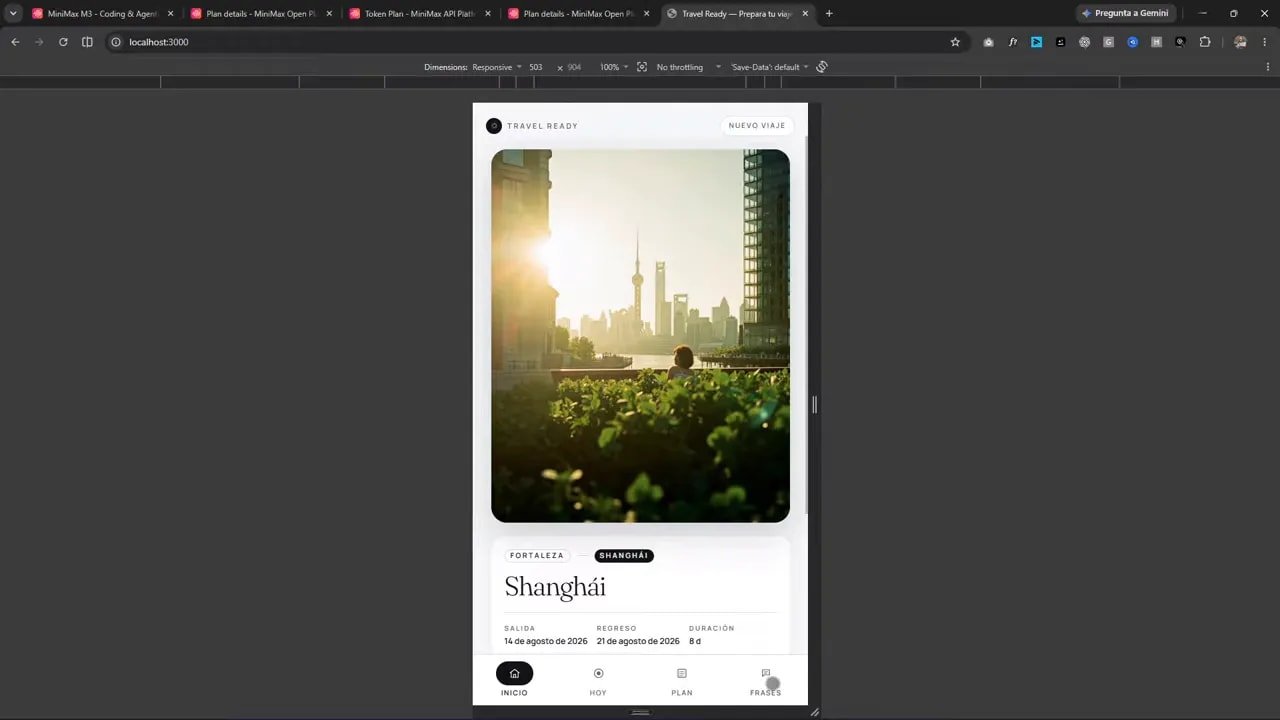Click the blue paper-plane extension icon
Screen dimensions: 1280x720
pos(1037,42)
